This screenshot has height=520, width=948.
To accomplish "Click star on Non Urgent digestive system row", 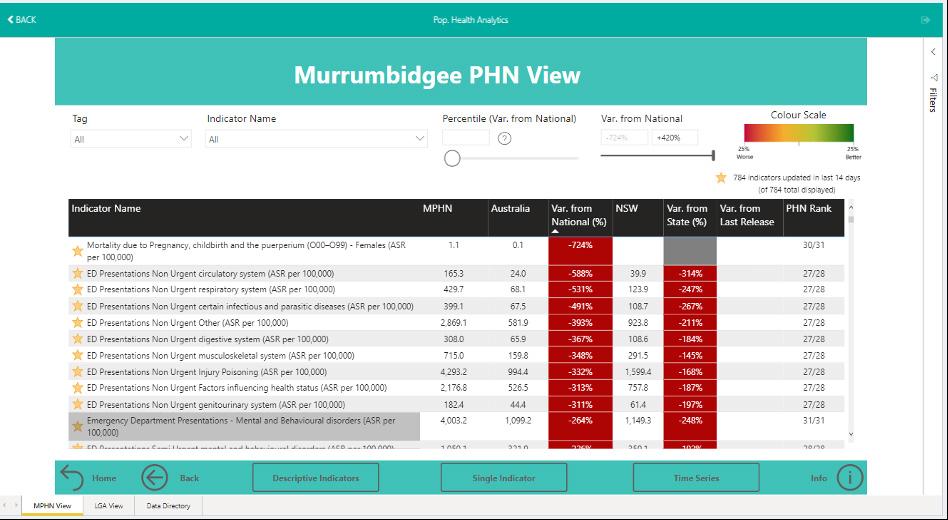I will click(77, 339).
